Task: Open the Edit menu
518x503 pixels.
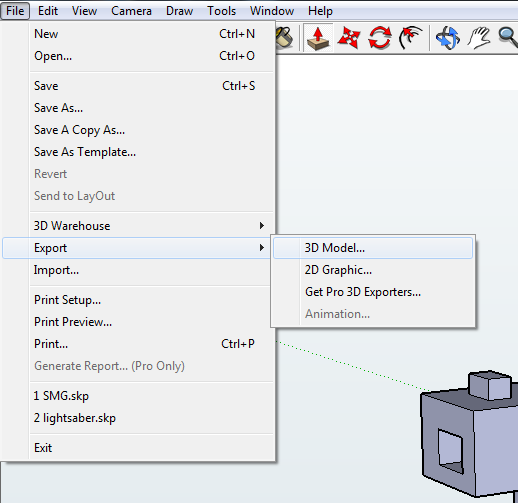Action: [48, 11]
